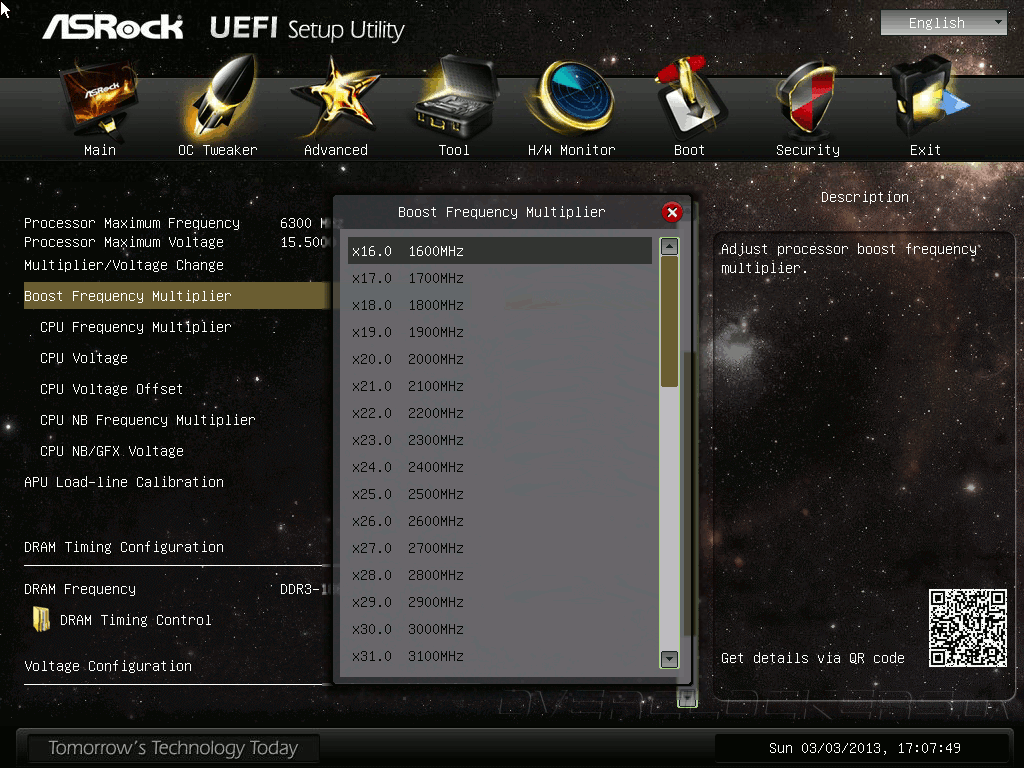Viewport: 1024px width, 768px height.
Task: Select the CPU NB Frequency Multiplier setting
Action: [148, 420]
